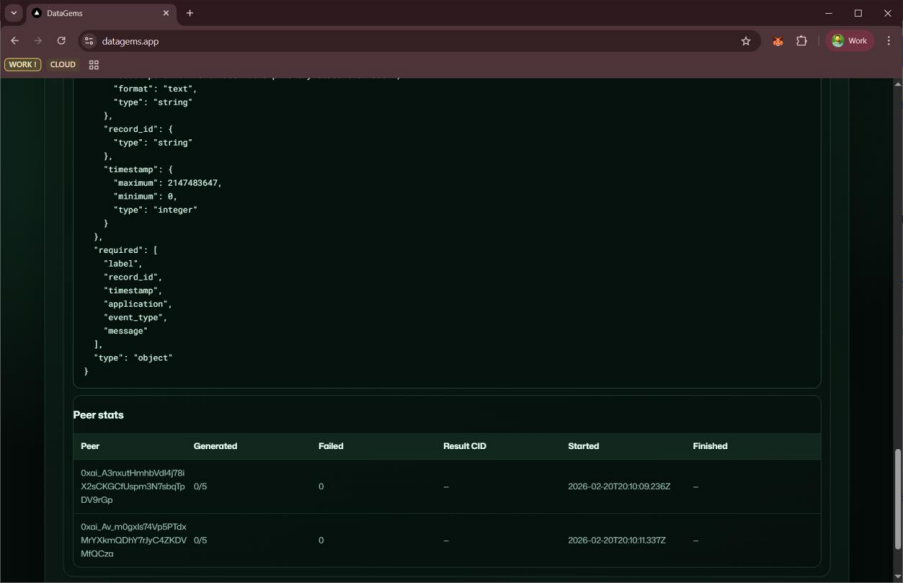Open the apps grid icon on the bookmarks bar
This screenshot has height=583, width=903.
coord(93,64)
